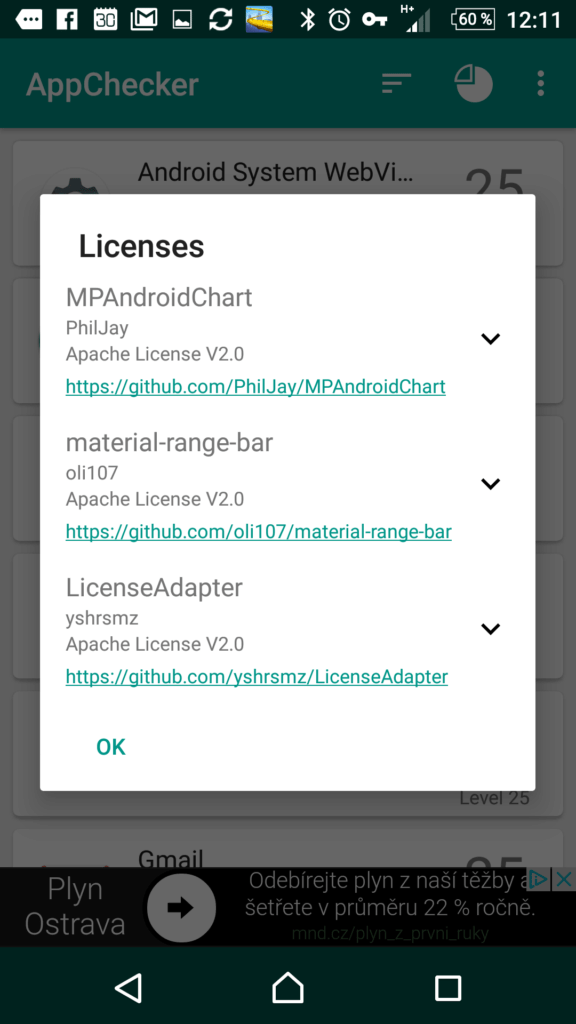Close the ad with X icon

564,879
